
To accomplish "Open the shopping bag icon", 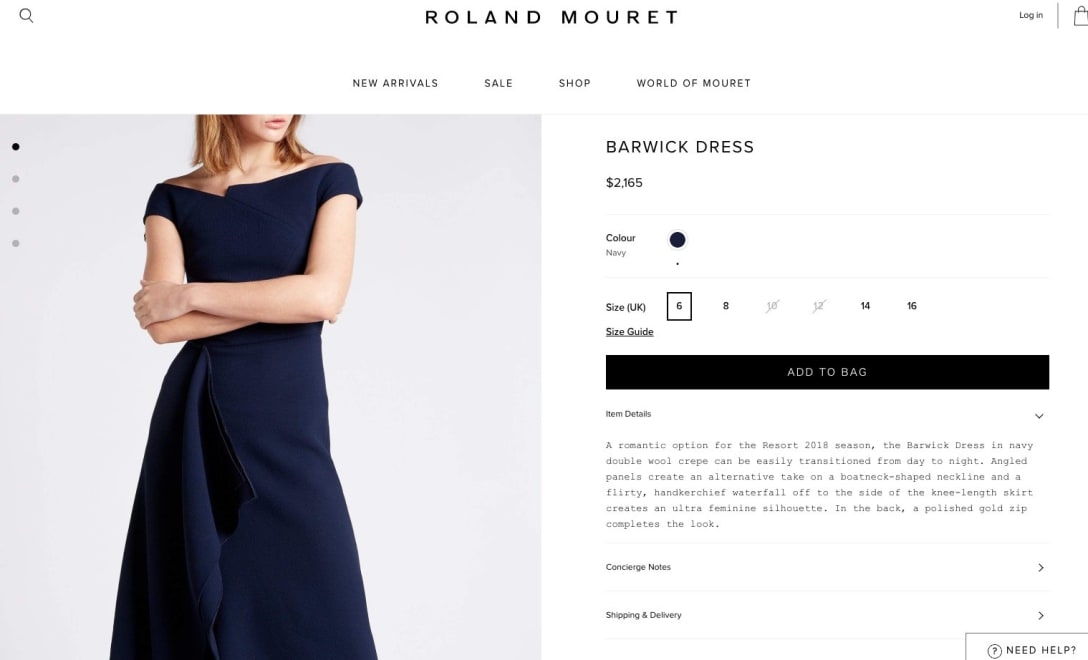I will 1081,15.
